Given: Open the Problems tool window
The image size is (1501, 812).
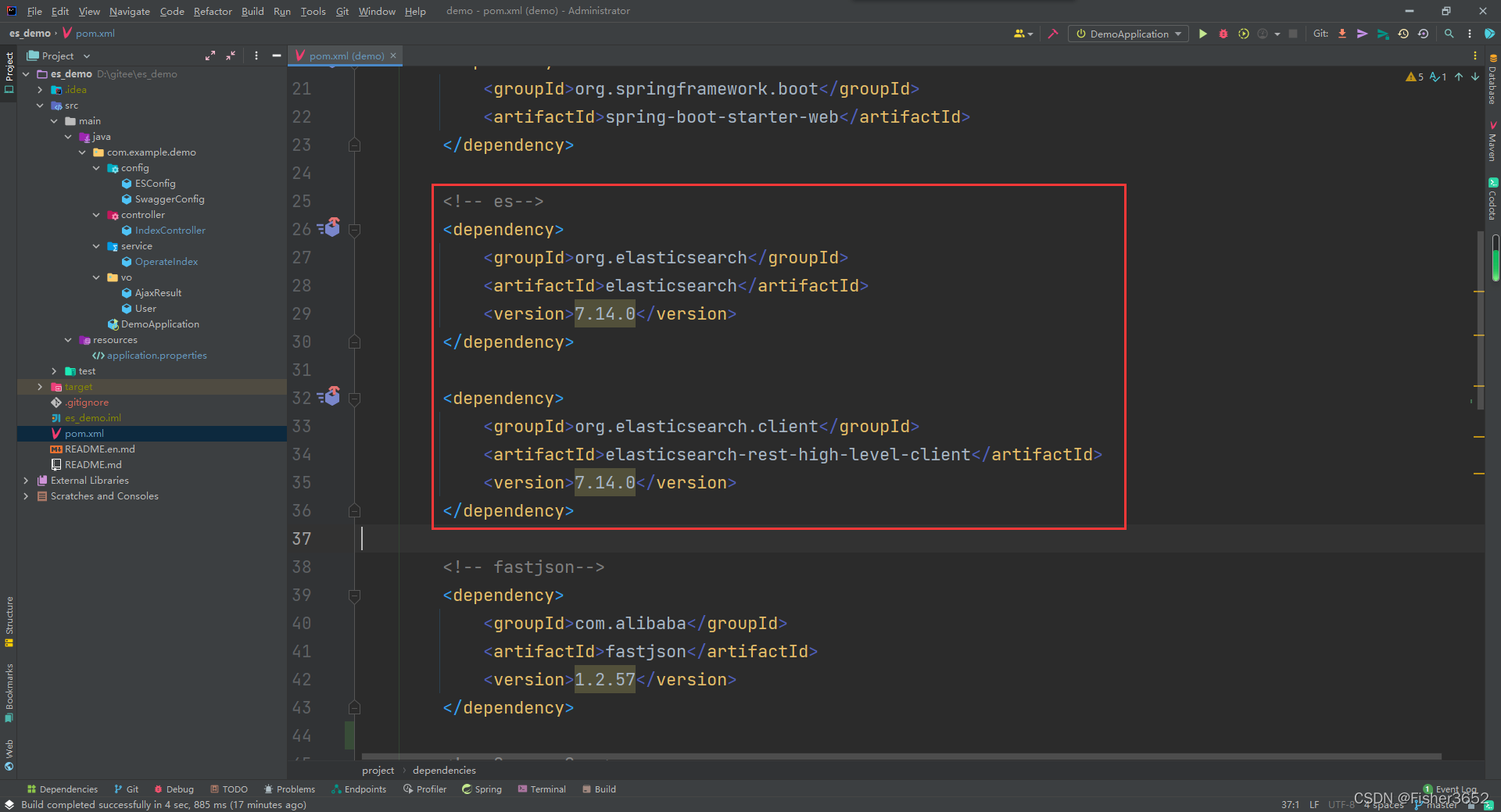Looking at the screenshot, I should [289, 789].
